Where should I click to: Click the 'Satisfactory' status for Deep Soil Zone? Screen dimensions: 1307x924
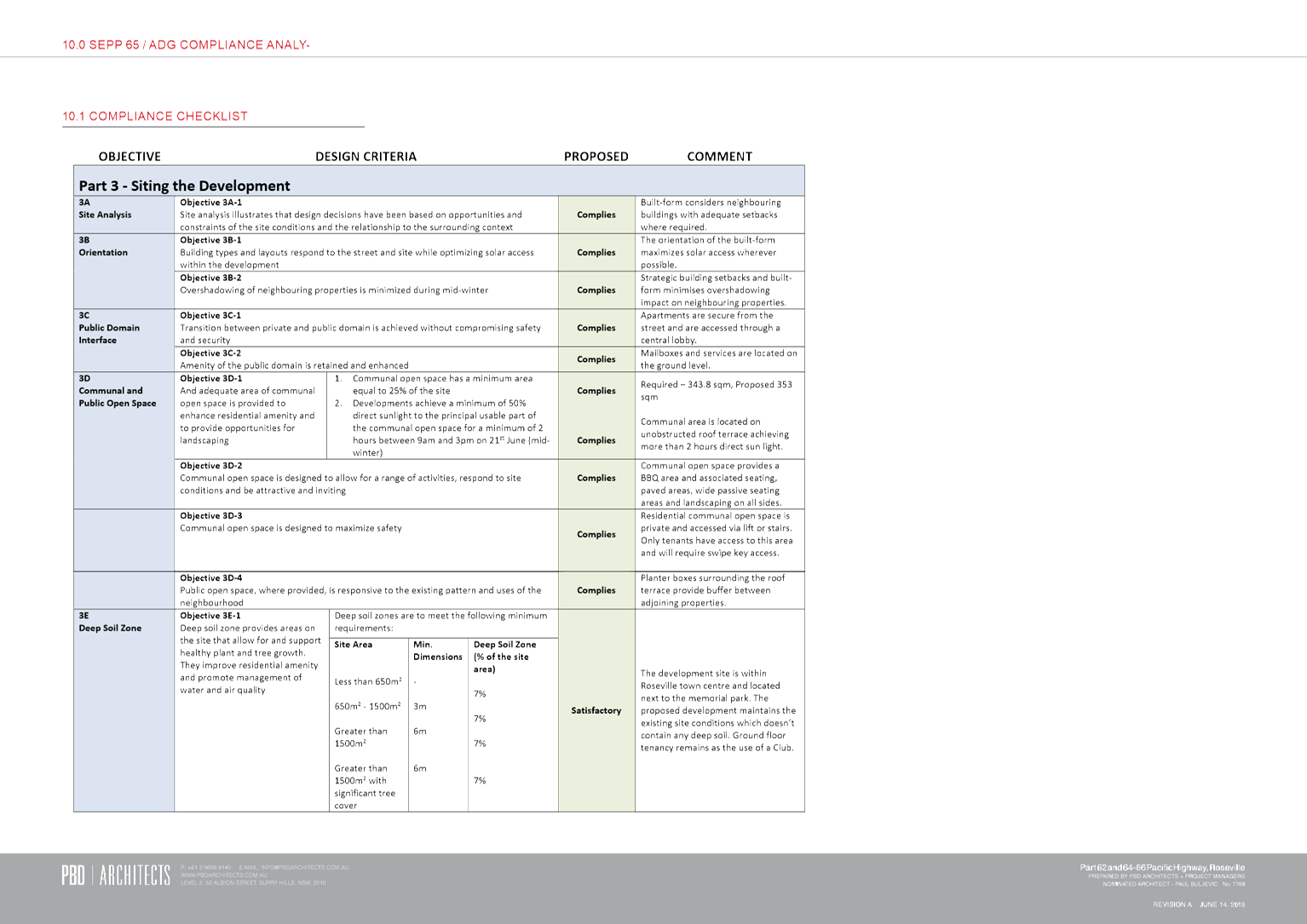pyautogui.click(x=596, y=710)
